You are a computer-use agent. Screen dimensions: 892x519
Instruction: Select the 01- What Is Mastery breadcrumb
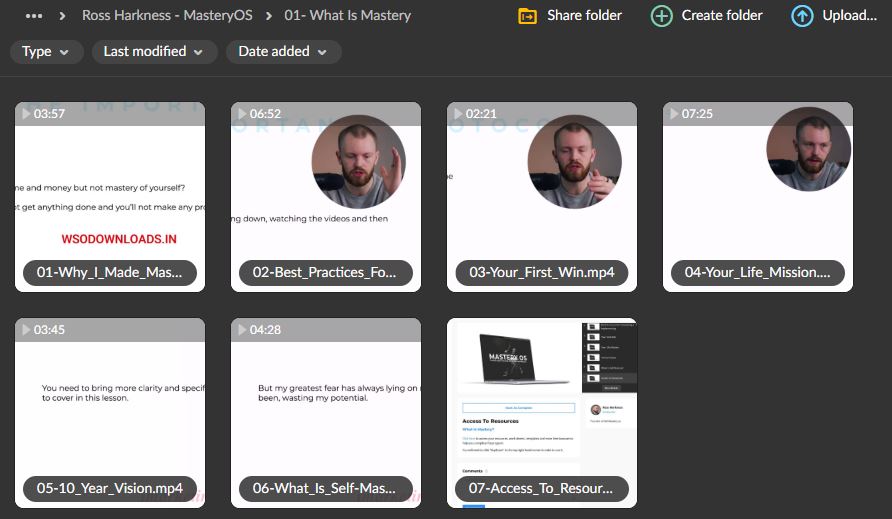pyautogui.click(x=347, y=16)
